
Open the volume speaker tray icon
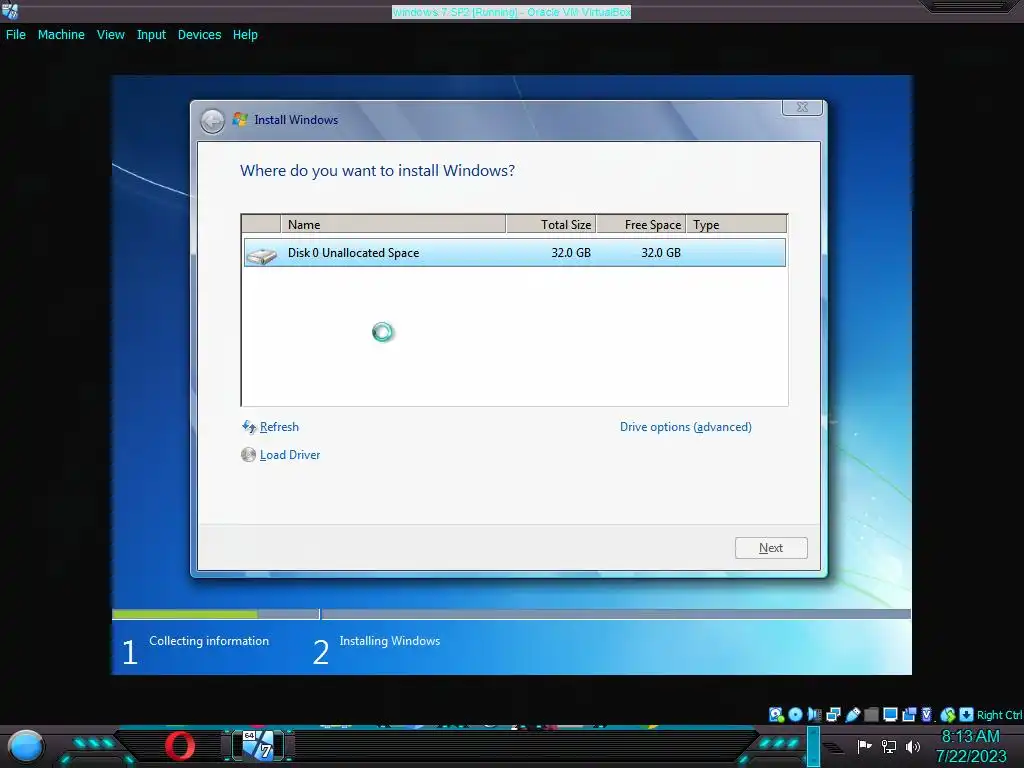tap(913, 746)
